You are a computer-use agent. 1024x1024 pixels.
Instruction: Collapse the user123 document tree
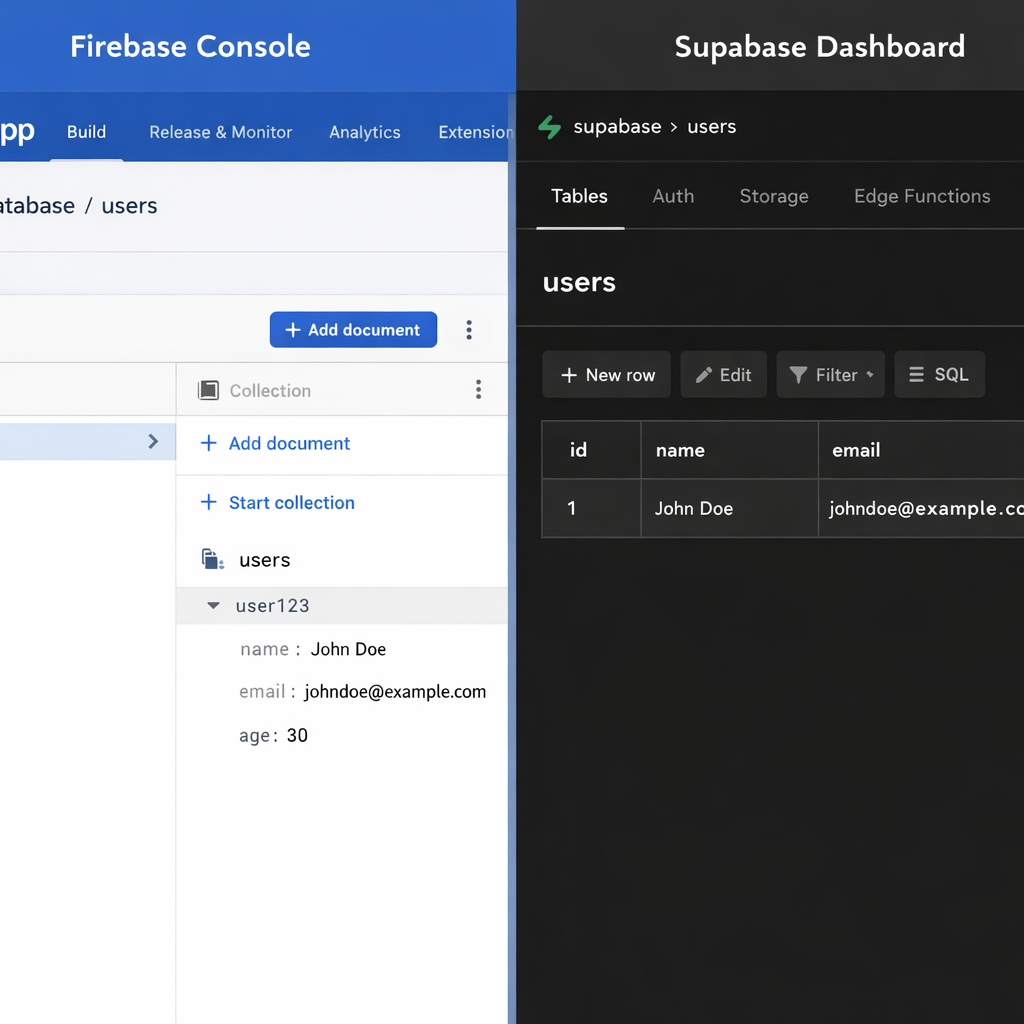click(213, 606)
